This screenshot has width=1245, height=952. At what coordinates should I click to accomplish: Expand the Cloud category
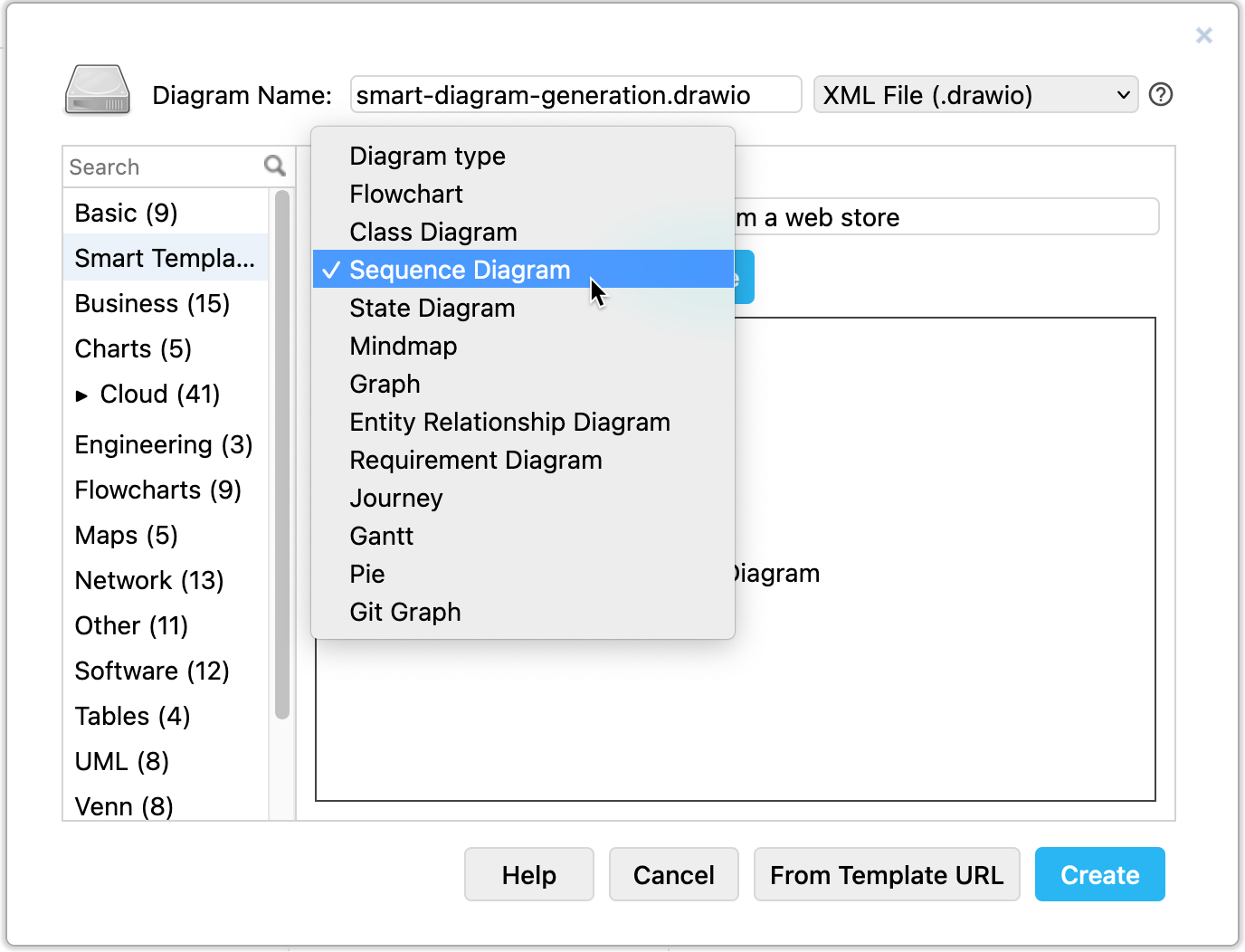click(x=84, y=394)
